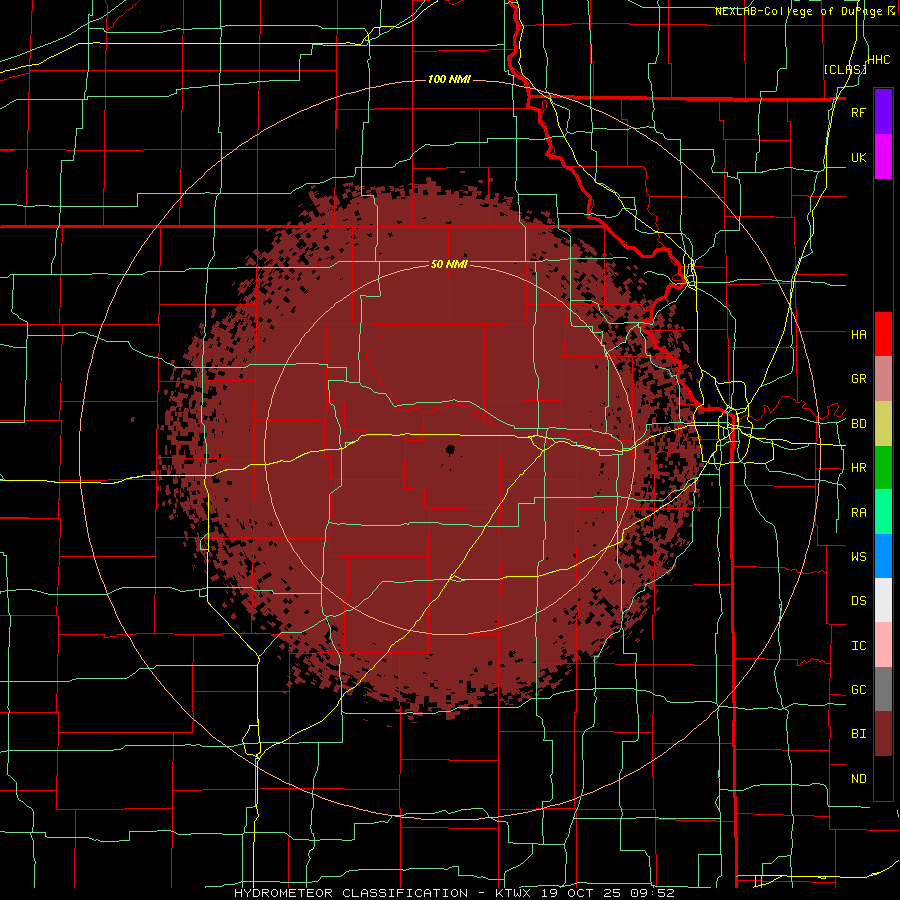900x900 pixels.
Task: Select the GC gray legend swatch
Action: 883,689
